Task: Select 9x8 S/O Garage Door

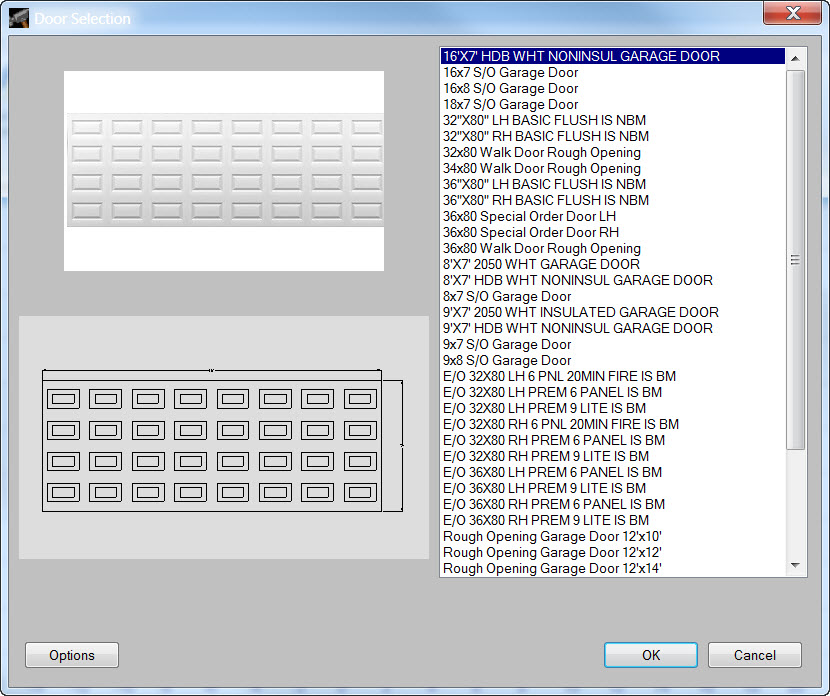Action: [x=613, y=360]
